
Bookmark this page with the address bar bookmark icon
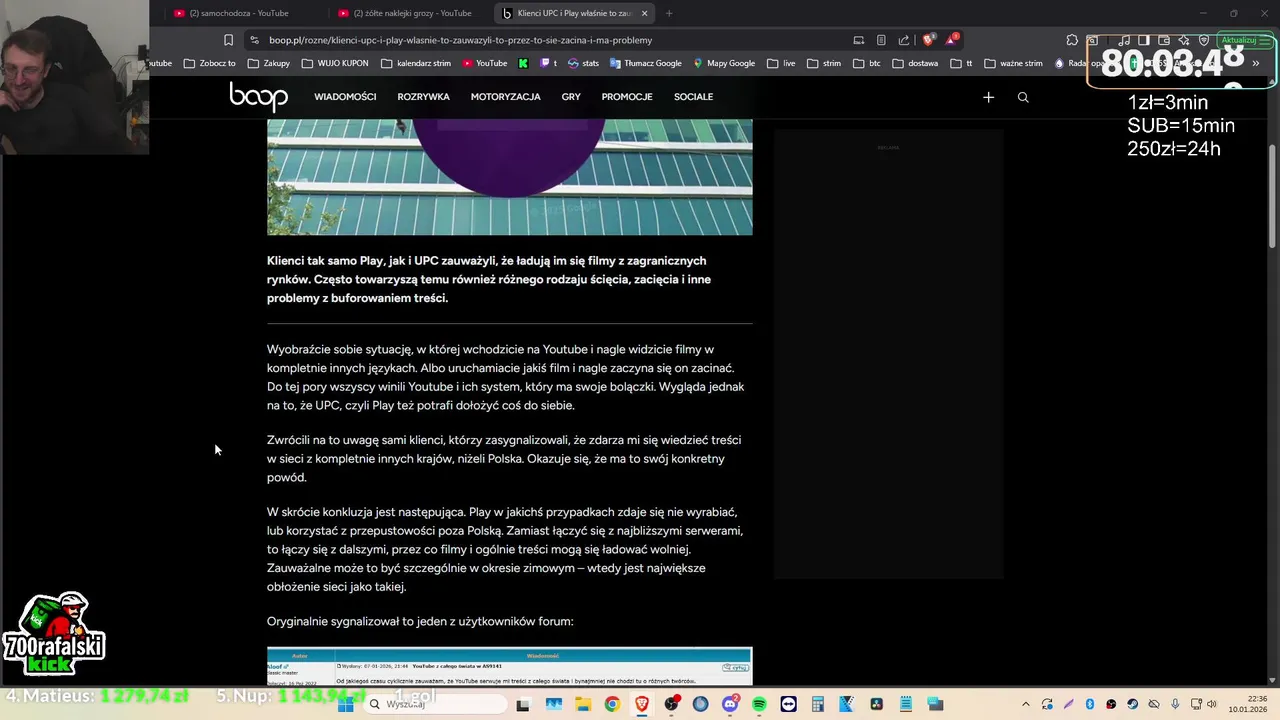pos(228,40)
